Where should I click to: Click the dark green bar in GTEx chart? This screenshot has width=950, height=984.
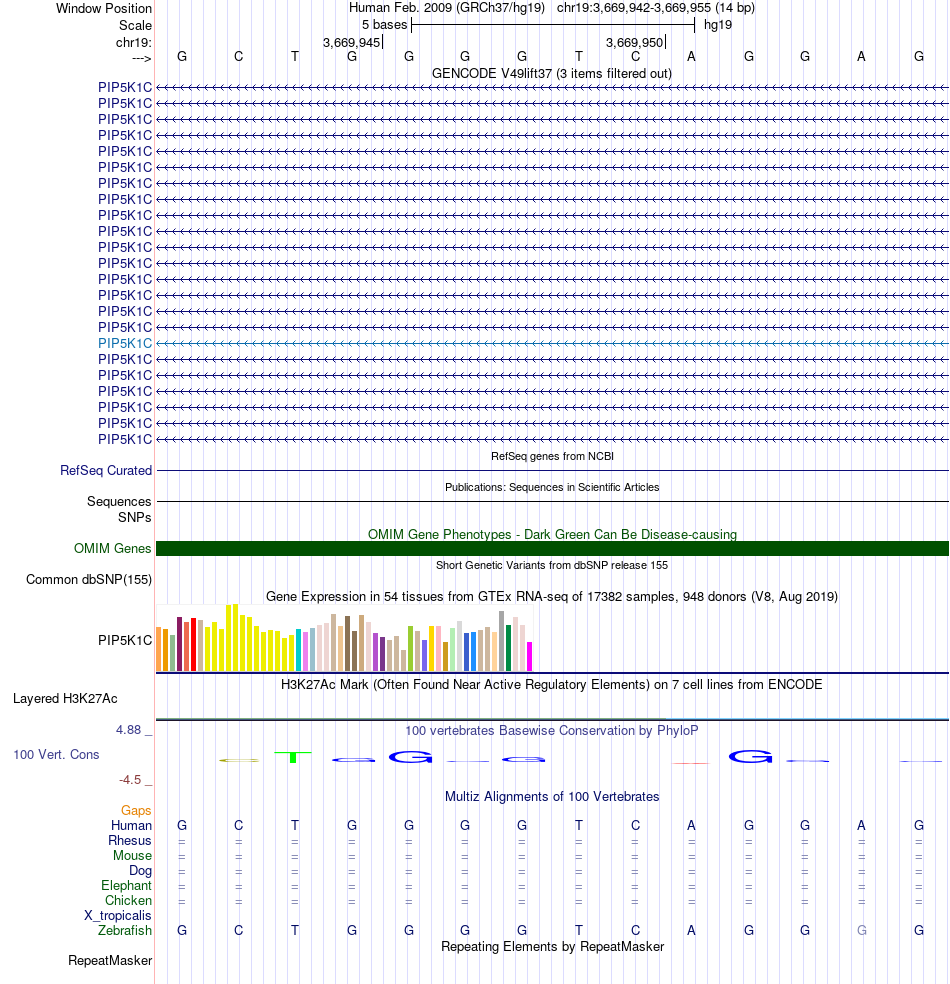point(508,648)
